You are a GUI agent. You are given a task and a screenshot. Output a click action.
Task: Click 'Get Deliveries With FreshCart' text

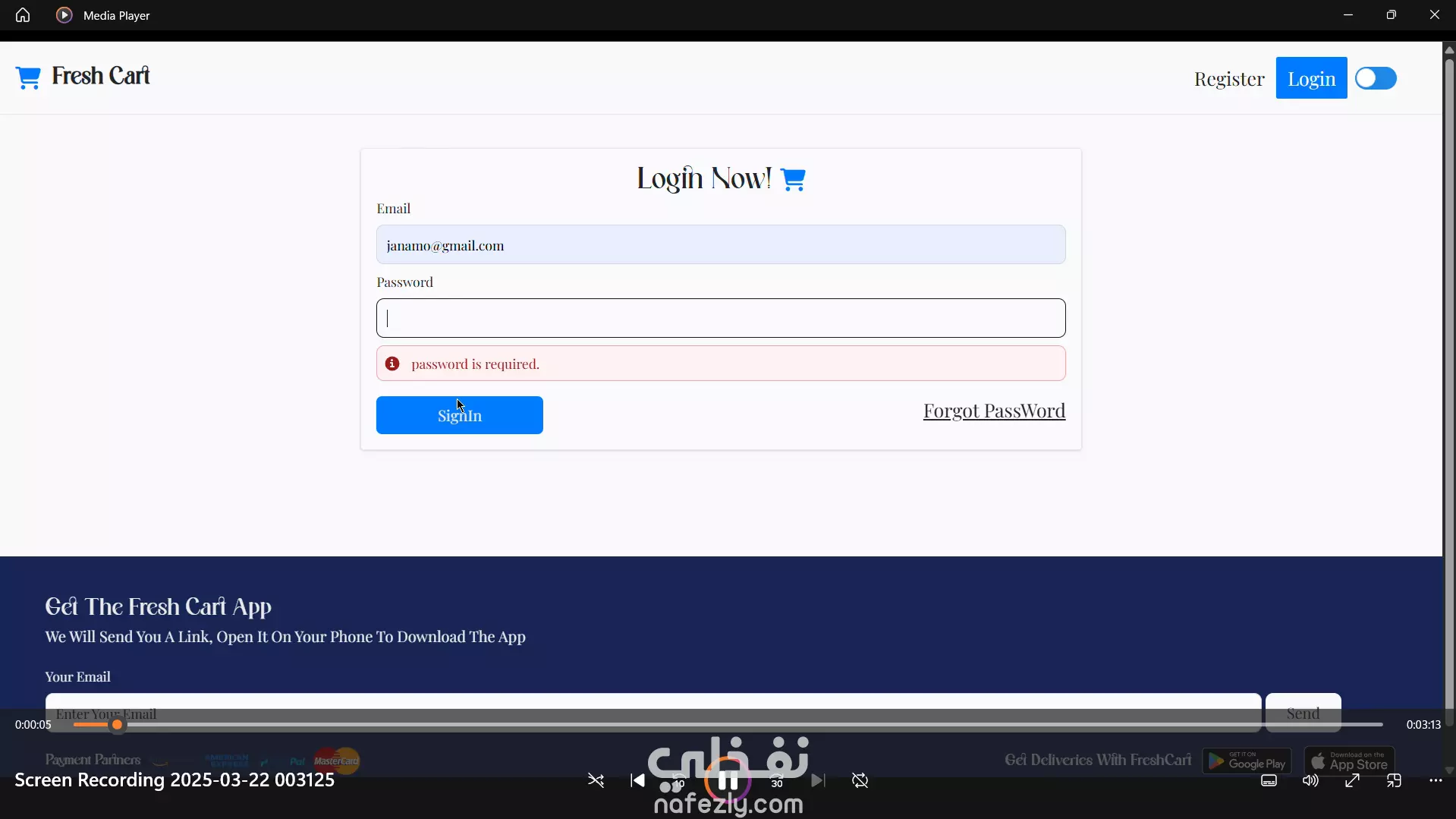1098,760
